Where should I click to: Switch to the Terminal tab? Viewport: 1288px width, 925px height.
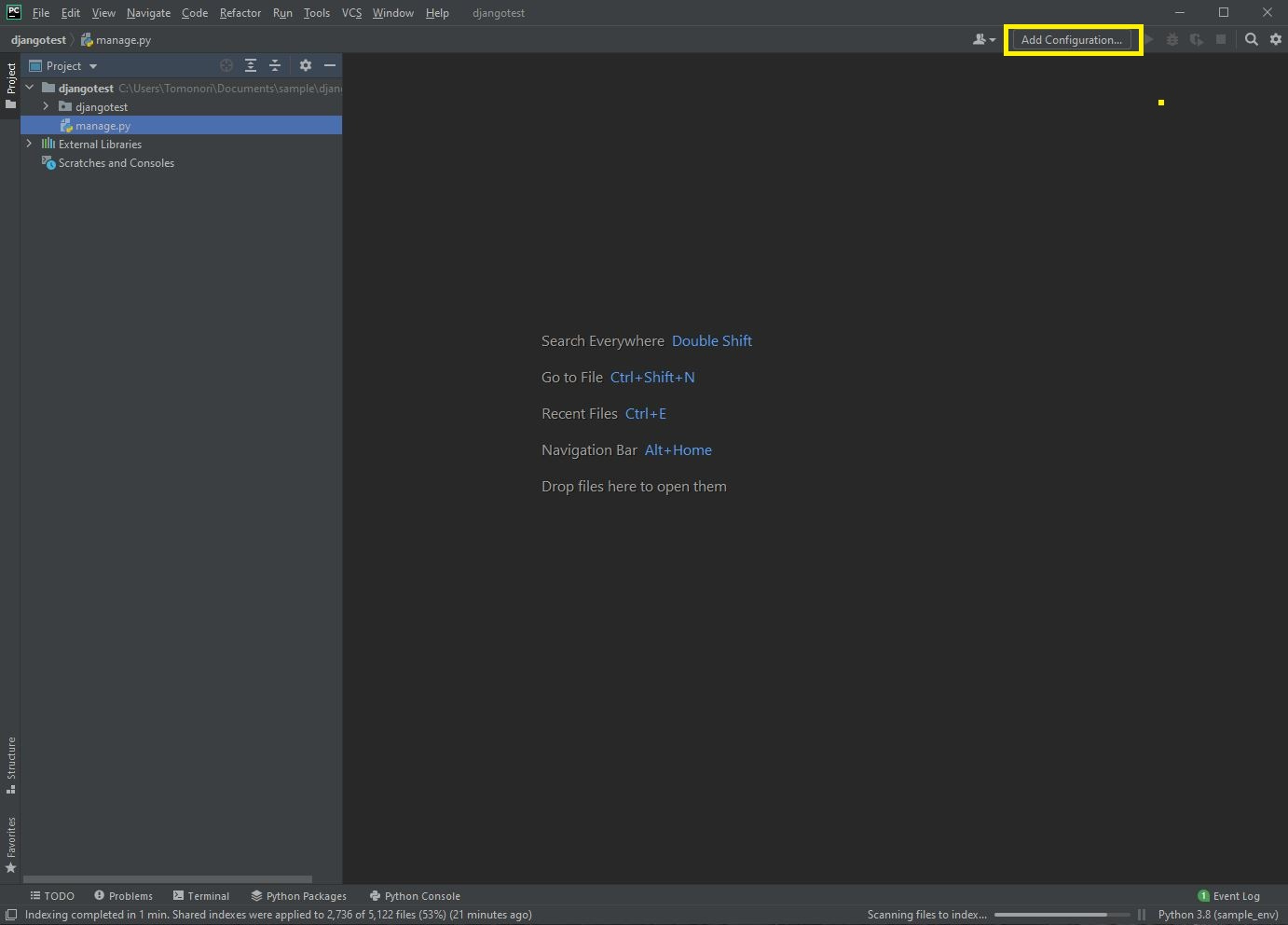201,895
